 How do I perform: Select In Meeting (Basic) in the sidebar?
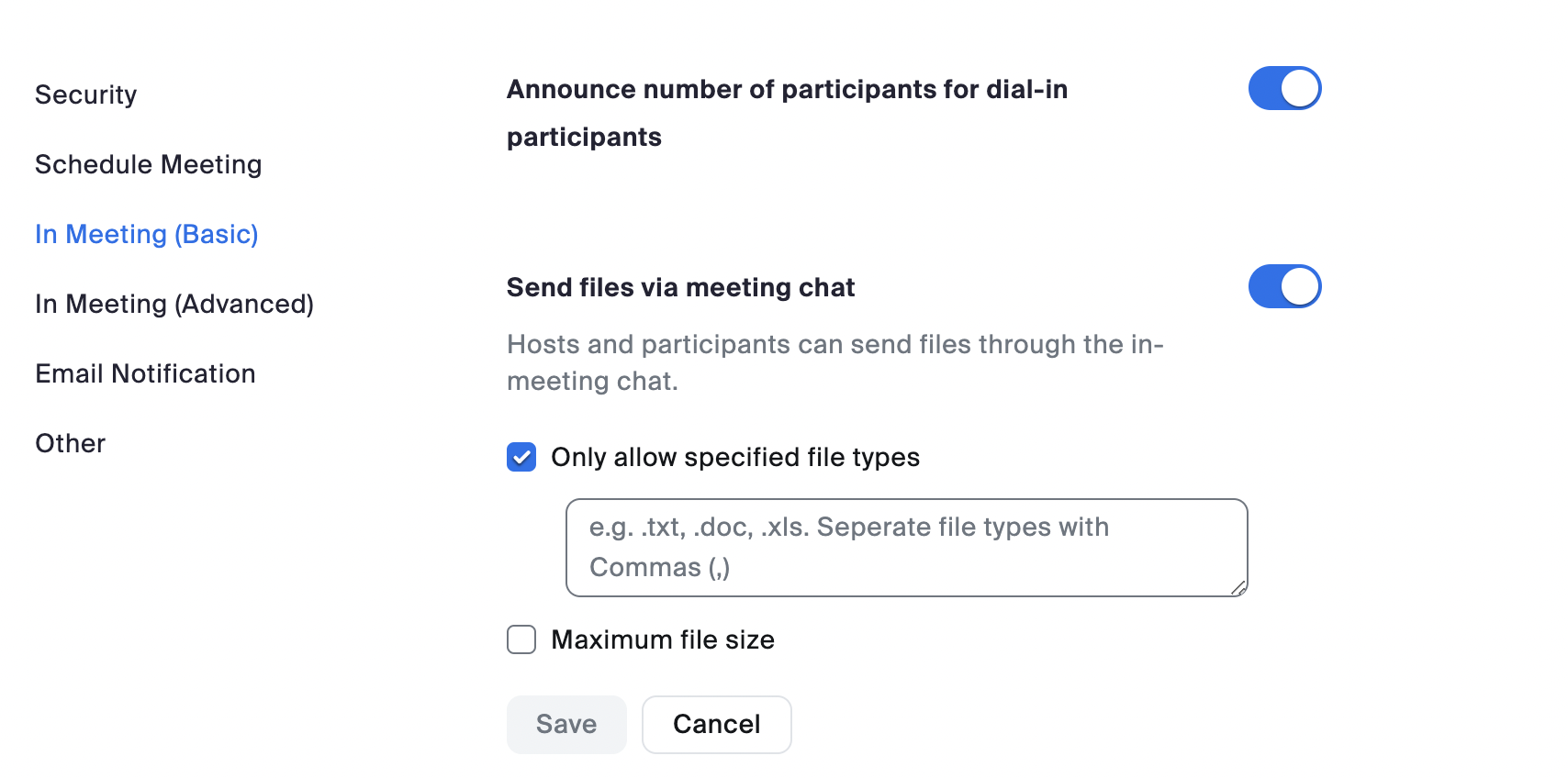tap(147, 234)
